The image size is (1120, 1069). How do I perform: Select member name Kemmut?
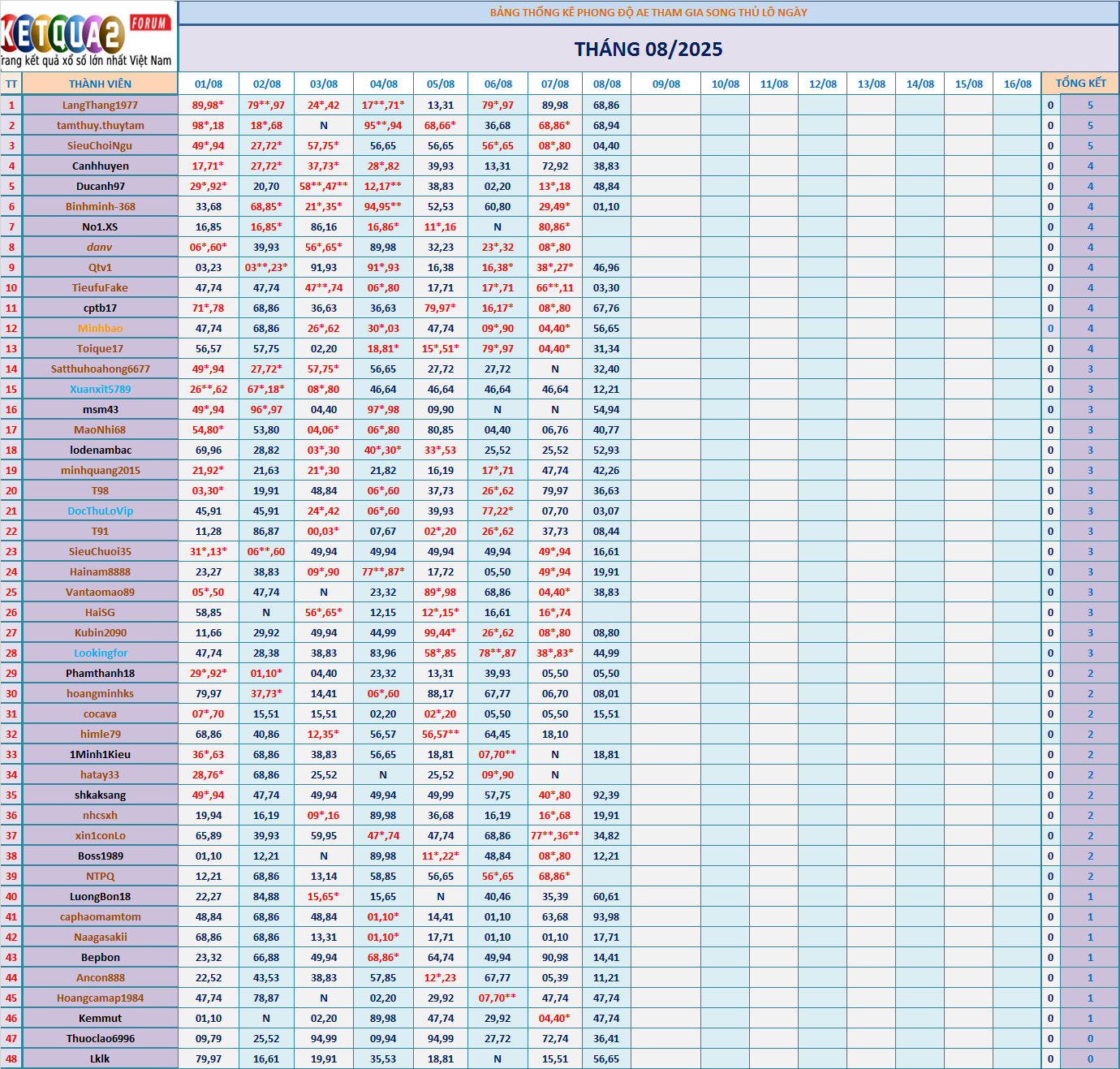point(100,1018)
